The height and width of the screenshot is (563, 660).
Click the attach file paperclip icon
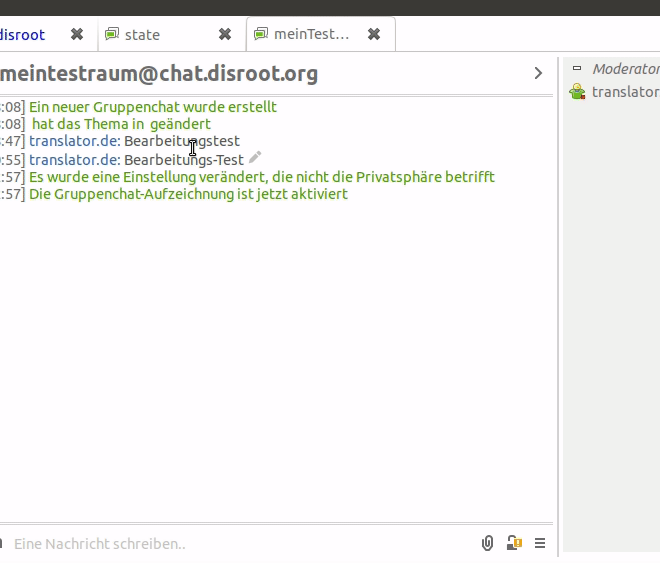(x=487, y=543)
